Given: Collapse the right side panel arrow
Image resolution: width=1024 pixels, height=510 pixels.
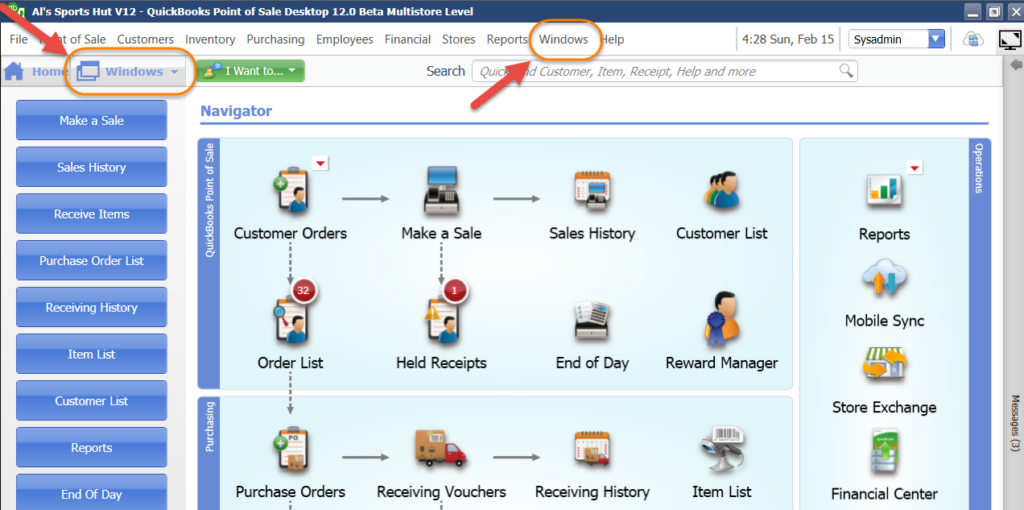Looking at the screenshot, I should 1016,65.
